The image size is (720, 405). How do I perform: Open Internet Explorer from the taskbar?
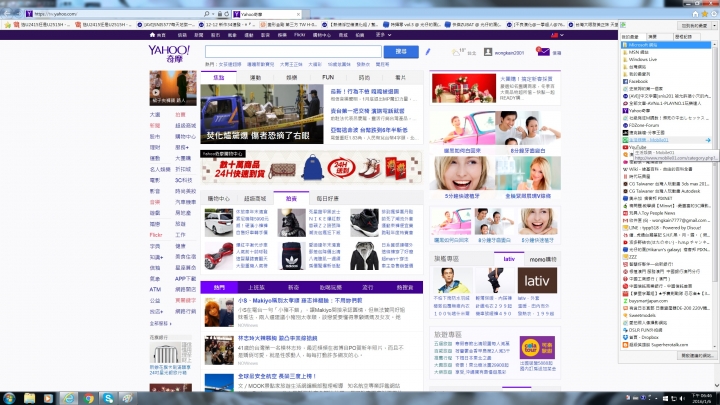point(68,398)
